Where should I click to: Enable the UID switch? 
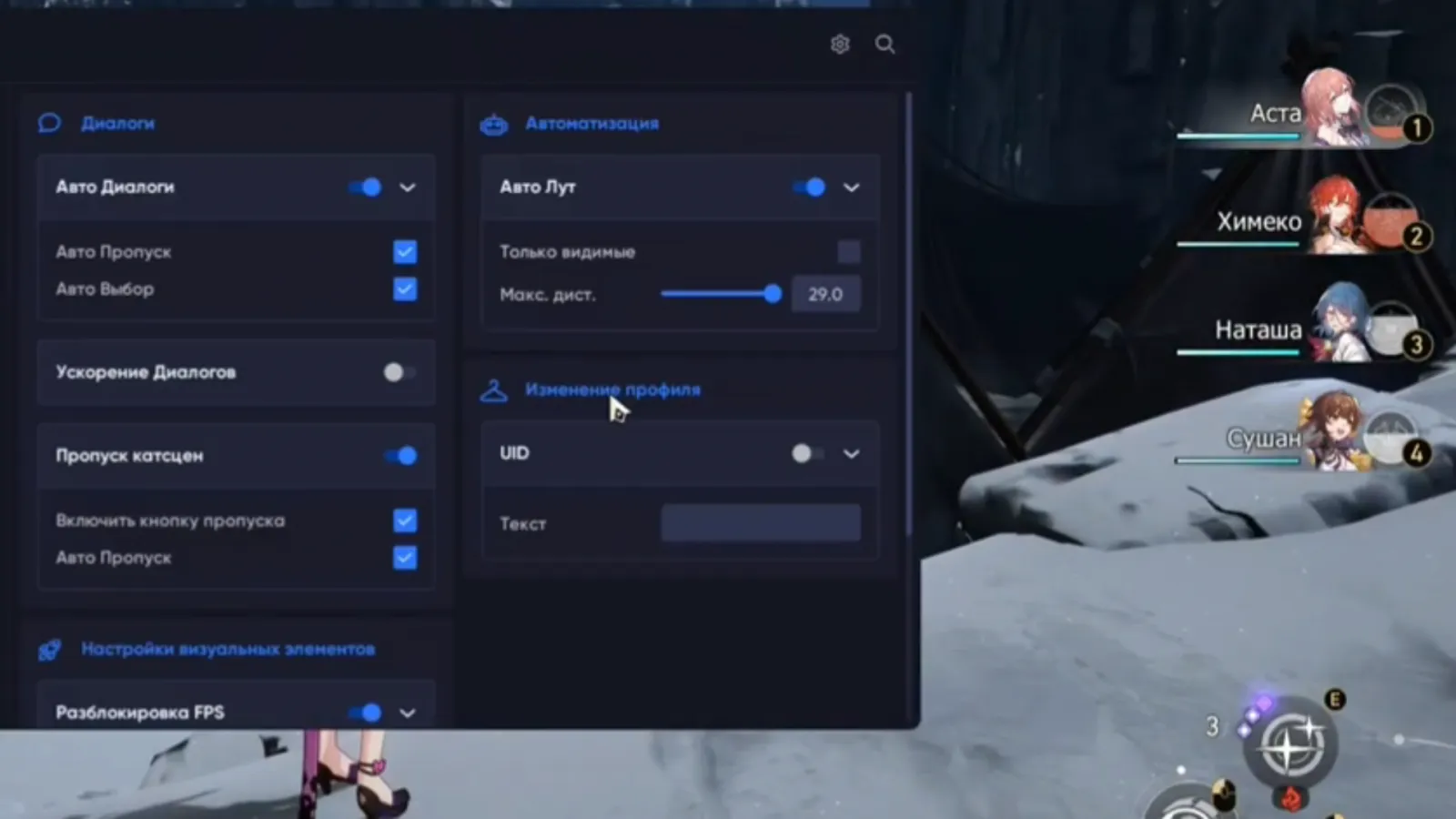(807, 453)
